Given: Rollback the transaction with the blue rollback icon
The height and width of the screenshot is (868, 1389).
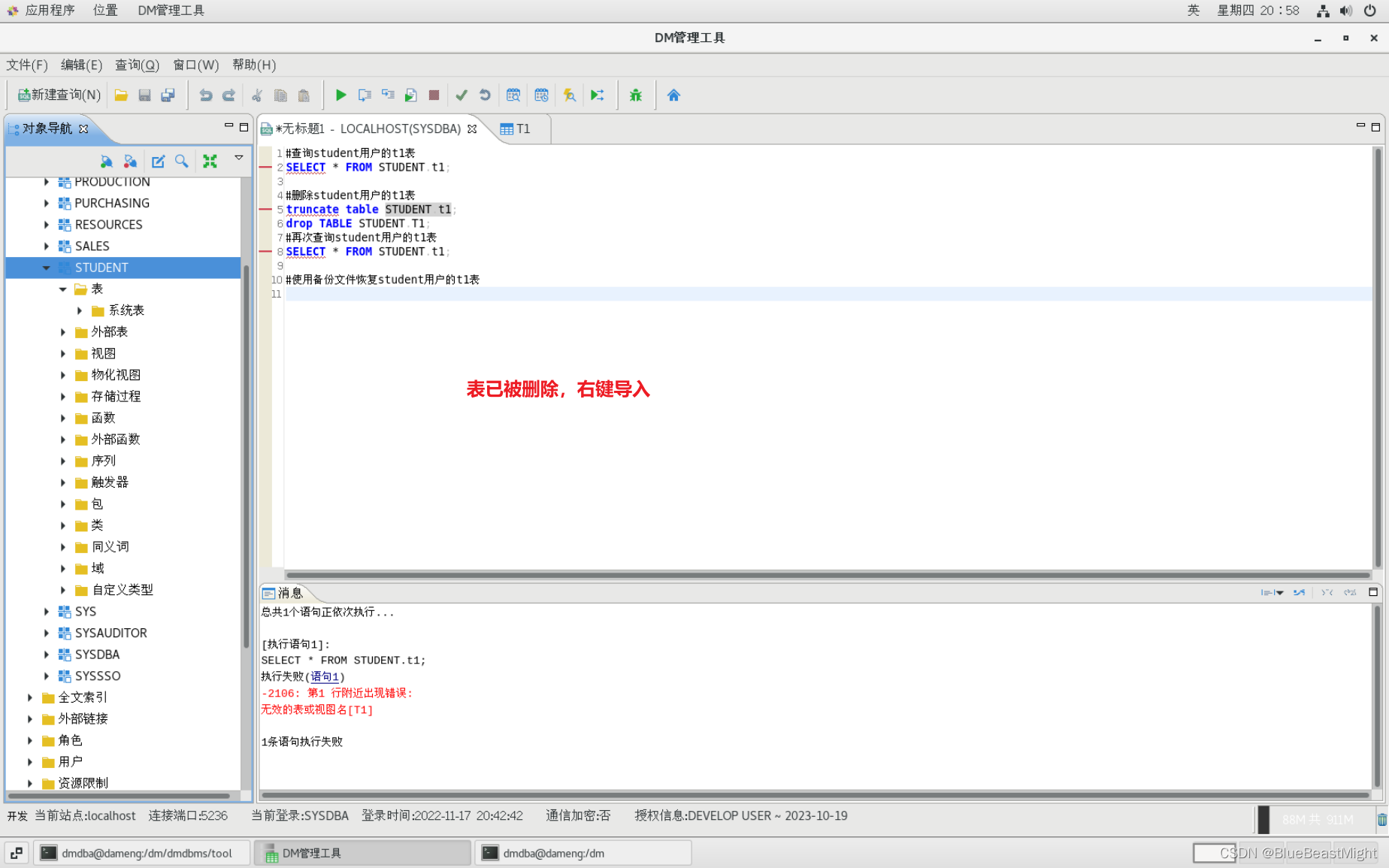Looking at the screenshot, I should (485, 95).
